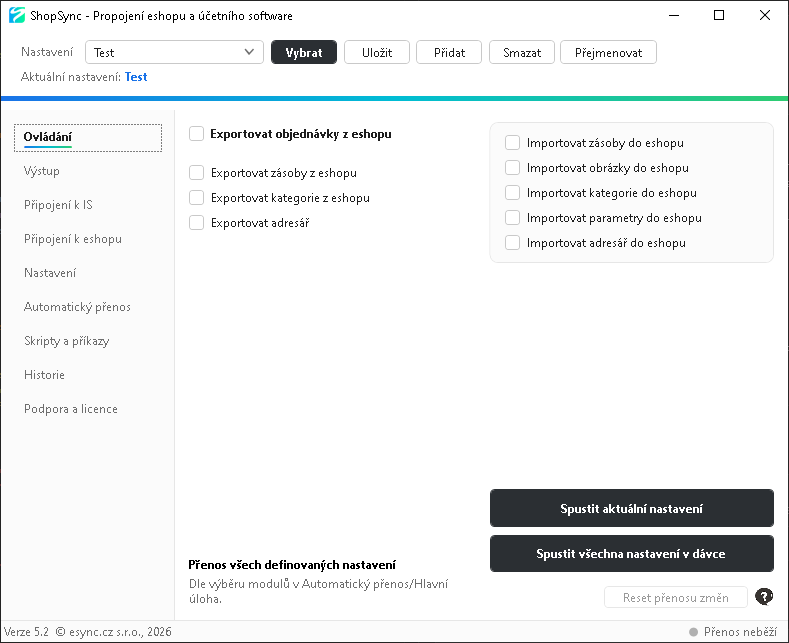Switch to Automatický přenos section

[77, 307]
